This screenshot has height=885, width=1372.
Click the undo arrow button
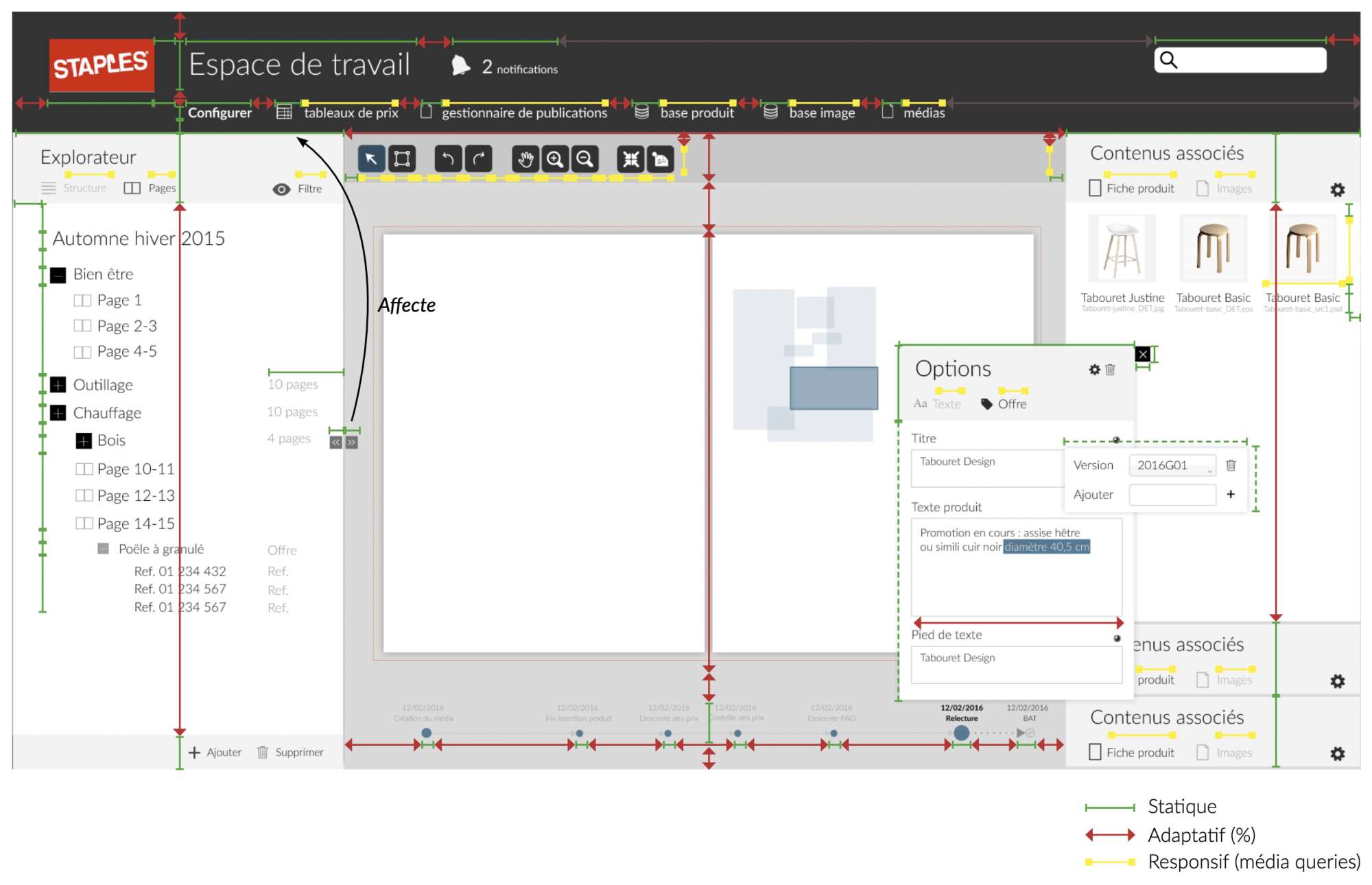pos(448,159)
